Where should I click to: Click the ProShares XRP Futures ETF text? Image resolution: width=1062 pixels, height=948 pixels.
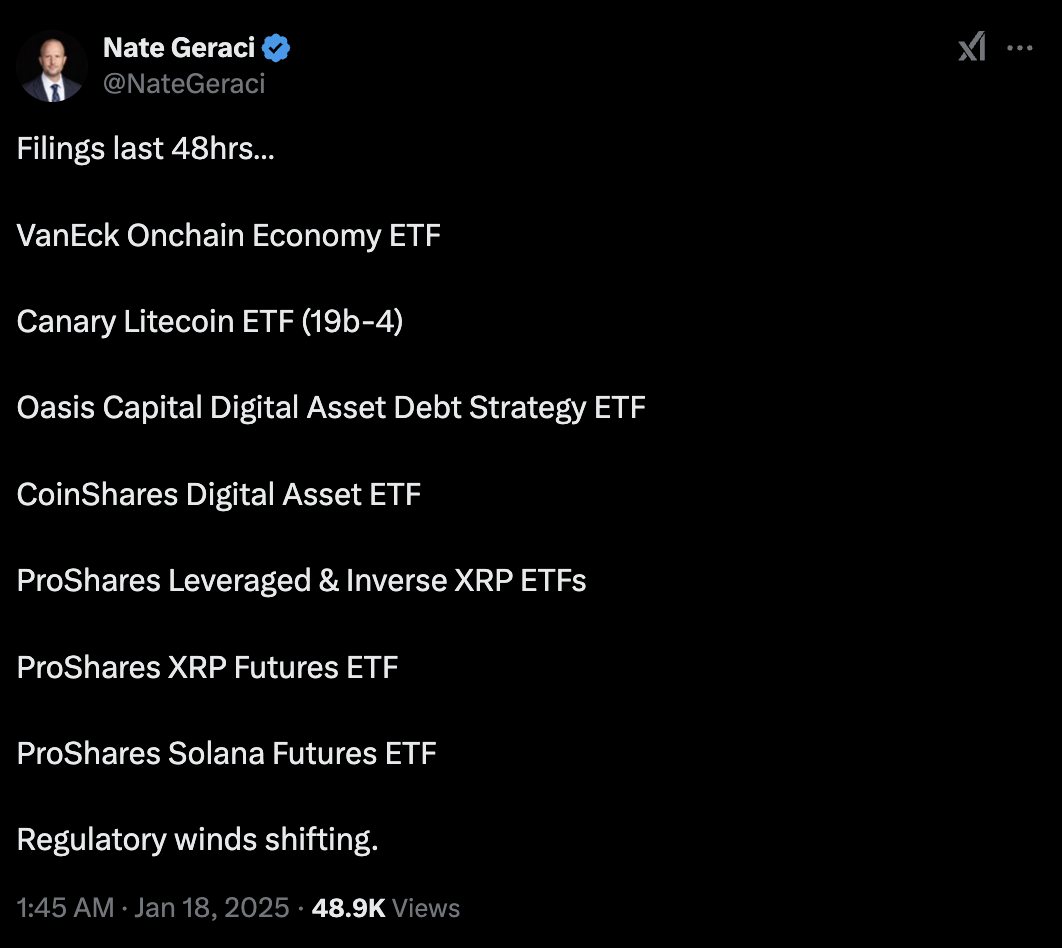(208, 667)
